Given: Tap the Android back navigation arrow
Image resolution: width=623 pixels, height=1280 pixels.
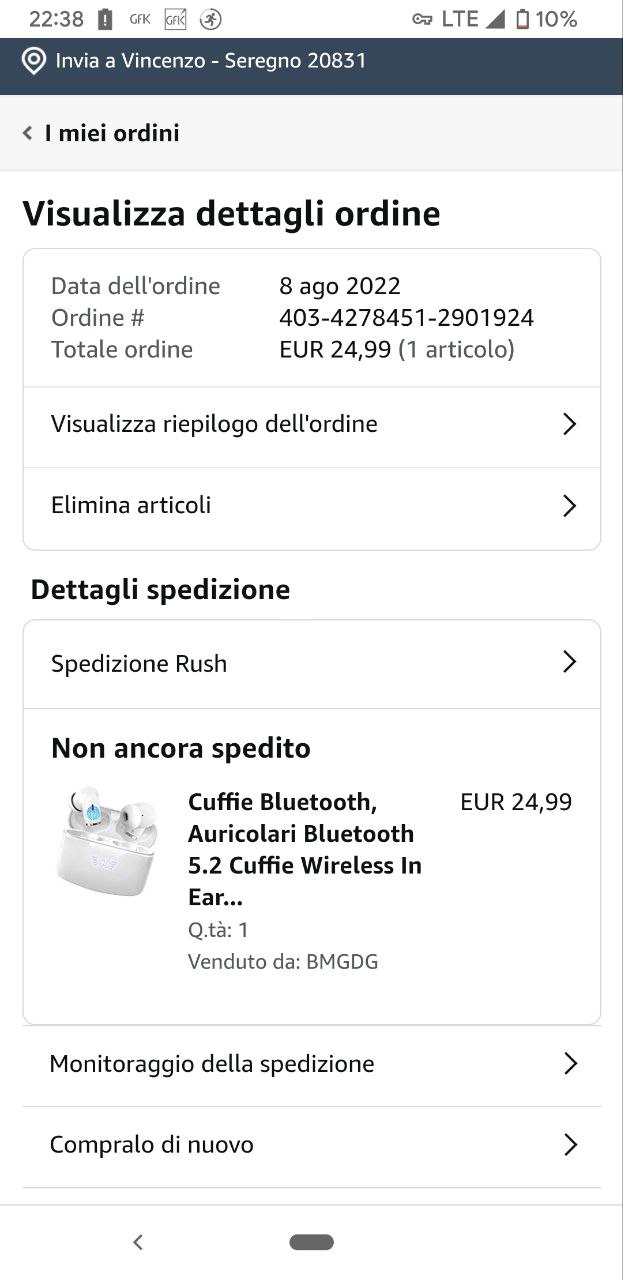Looking at the screenshot, I should point(138,1242).
